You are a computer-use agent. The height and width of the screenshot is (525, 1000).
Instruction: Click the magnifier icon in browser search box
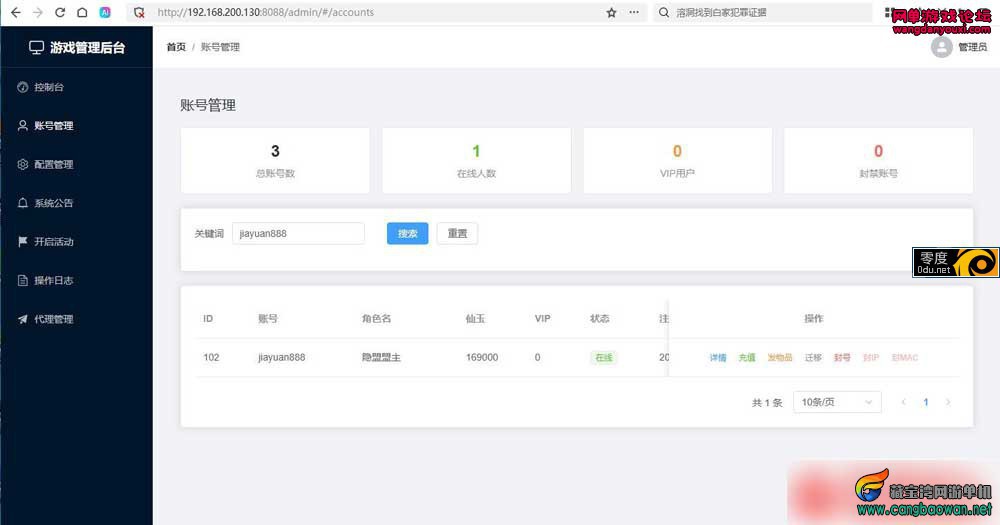(664, 12)
